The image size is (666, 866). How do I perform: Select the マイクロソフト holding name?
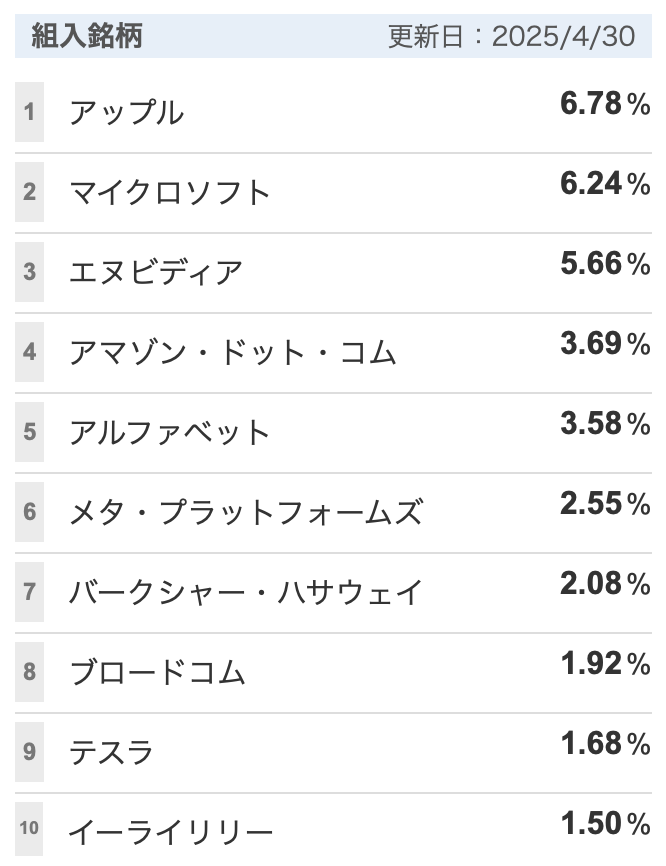pos(170,193)
